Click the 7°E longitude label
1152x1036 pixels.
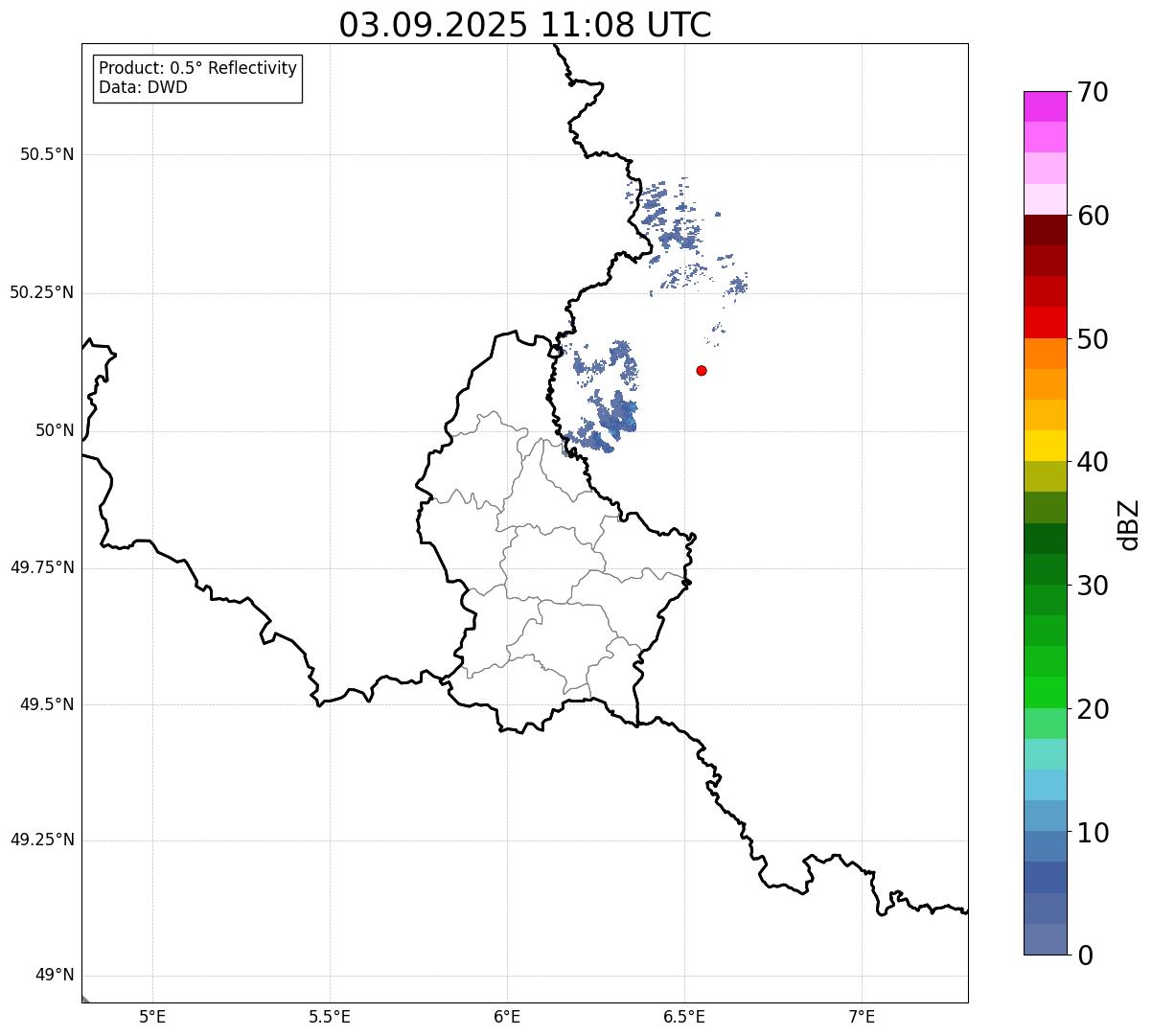862,1017
